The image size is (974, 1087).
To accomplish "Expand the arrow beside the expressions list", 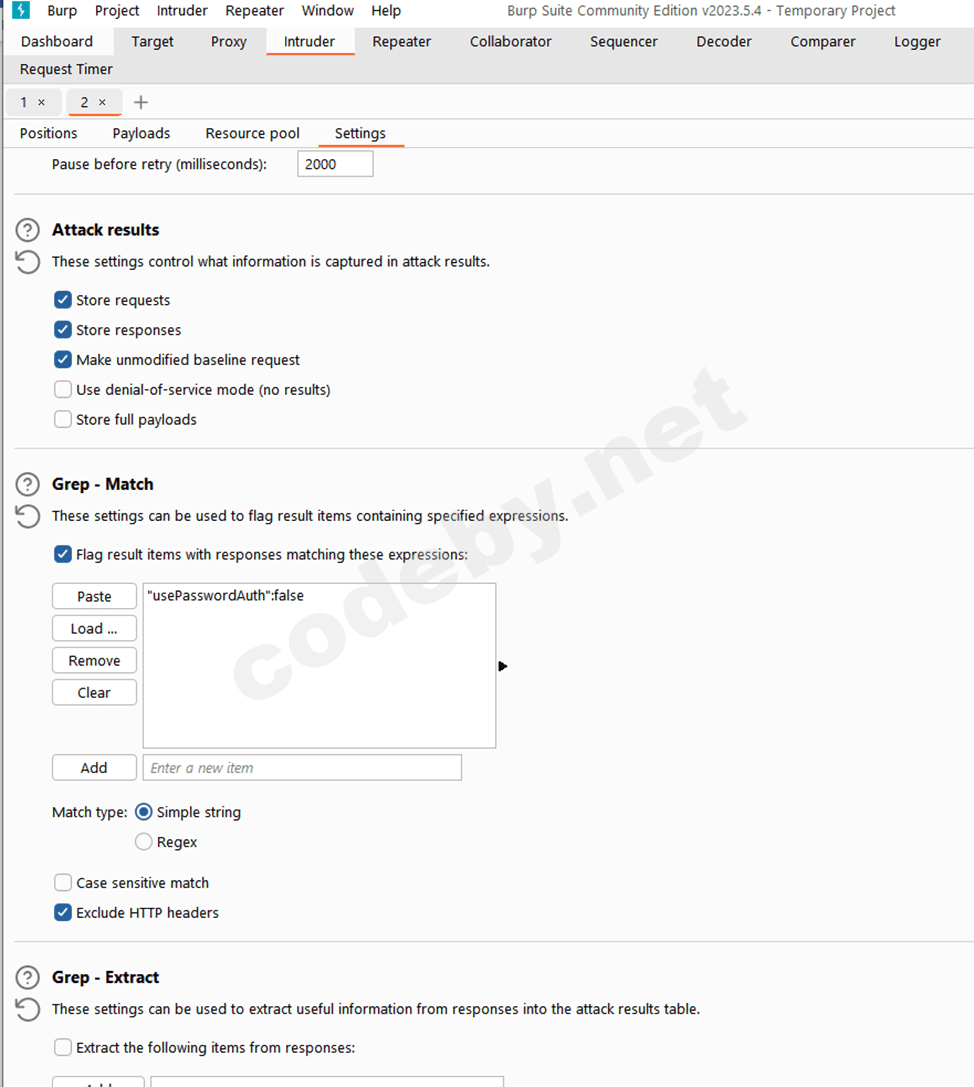I will tap(503, 666).
